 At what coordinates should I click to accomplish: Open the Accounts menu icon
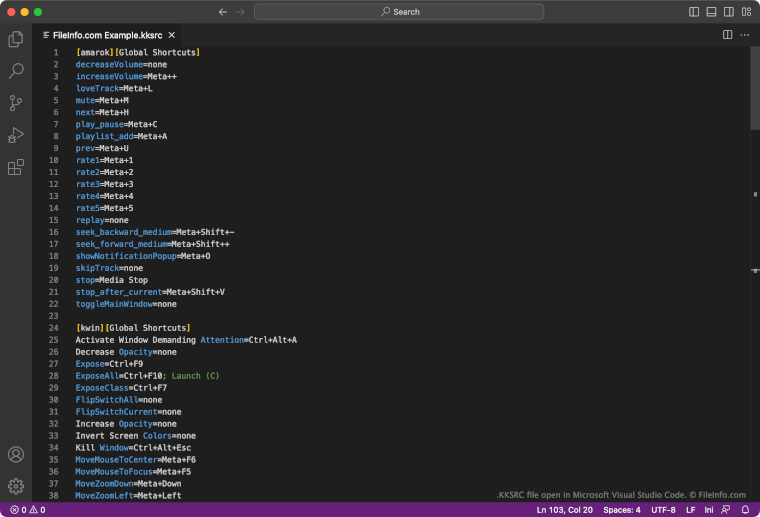16,455
